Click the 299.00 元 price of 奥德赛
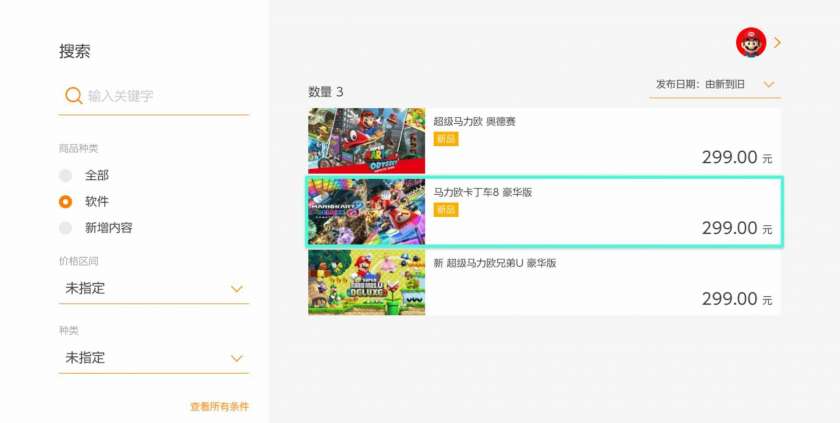 (x=737, y=157)
